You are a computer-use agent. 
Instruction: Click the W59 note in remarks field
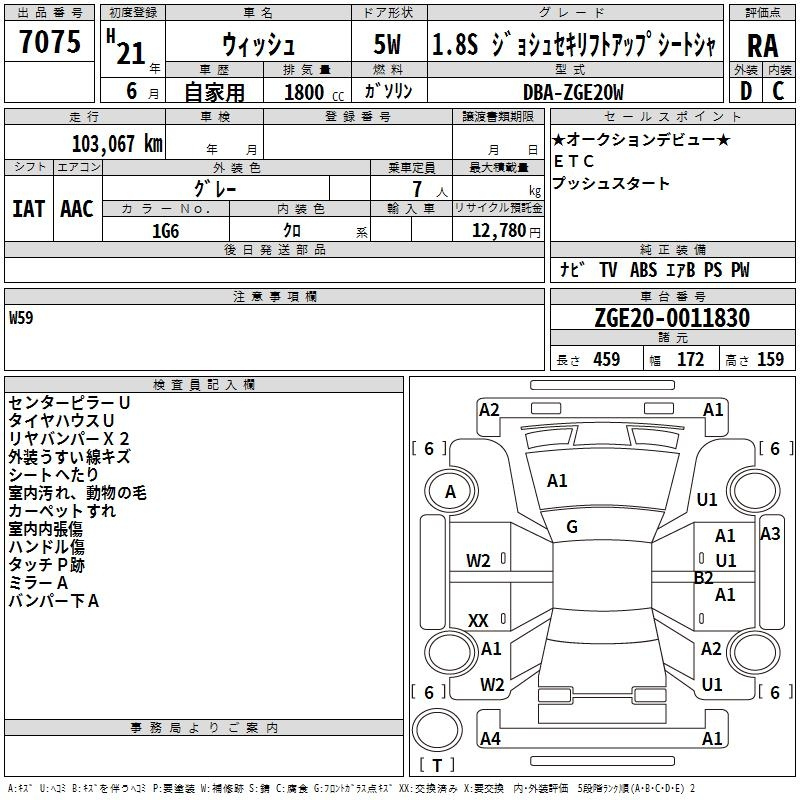coord(21,320)
